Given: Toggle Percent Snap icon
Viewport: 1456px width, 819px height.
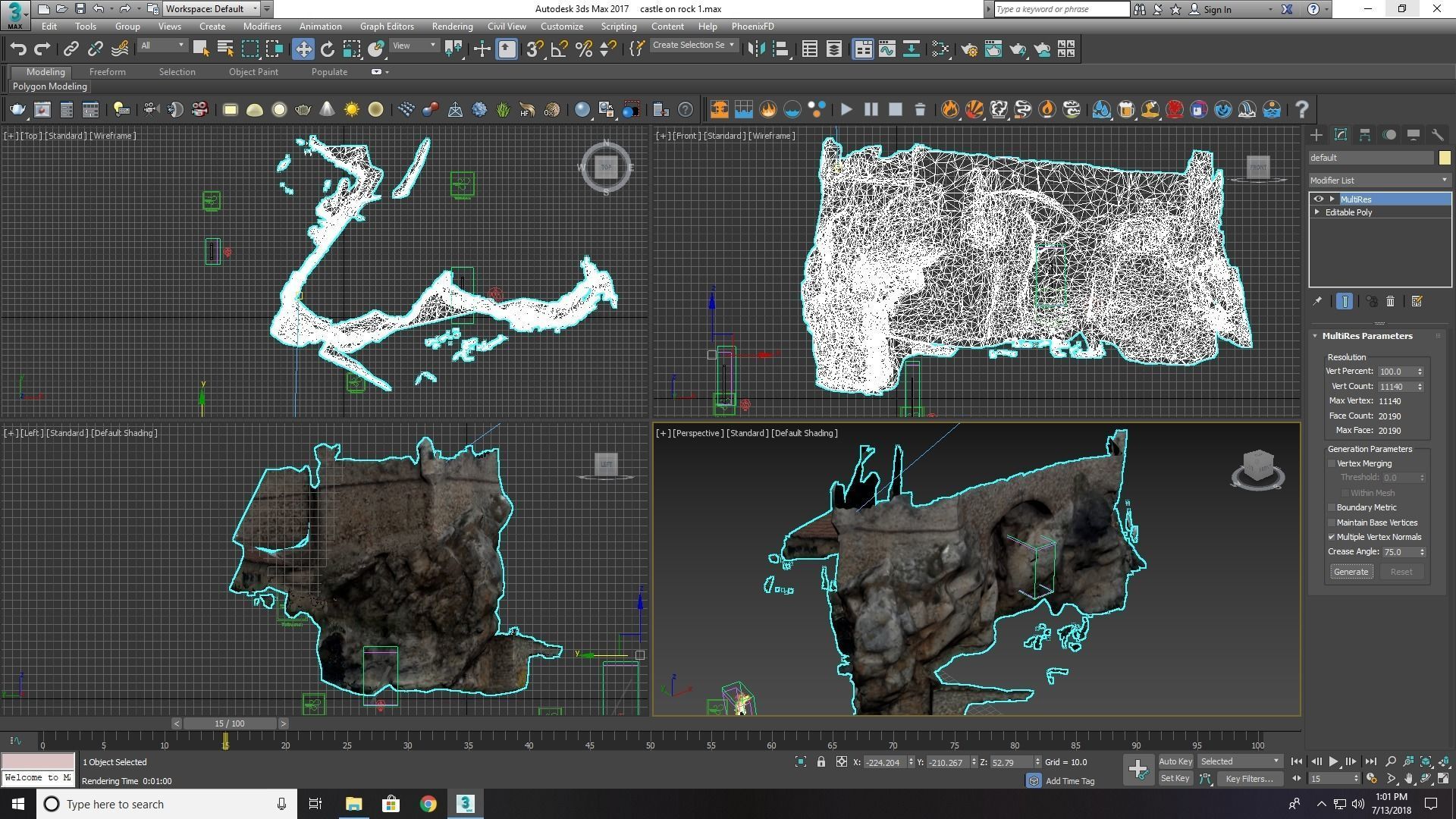Looking at the screenshot, I should (584, 49).
